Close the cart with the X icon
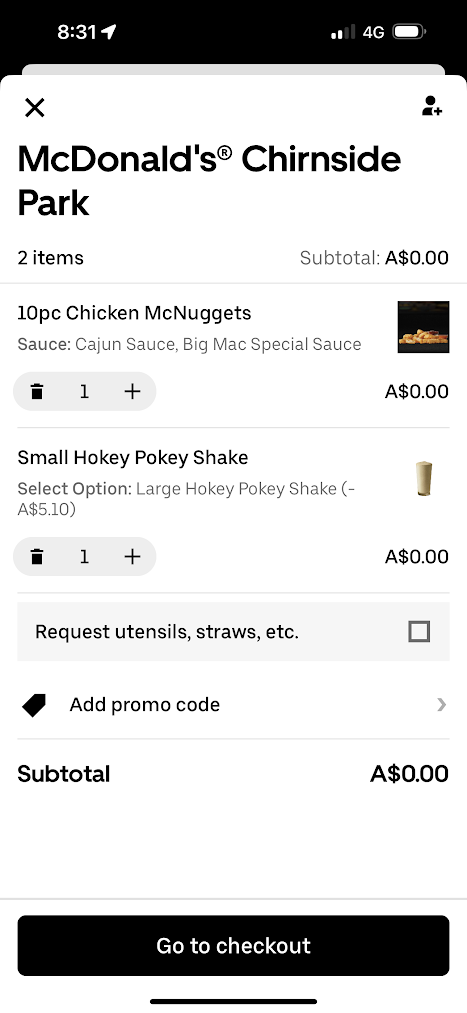Viewport: 467px width, 1013px height. point(34,107)
